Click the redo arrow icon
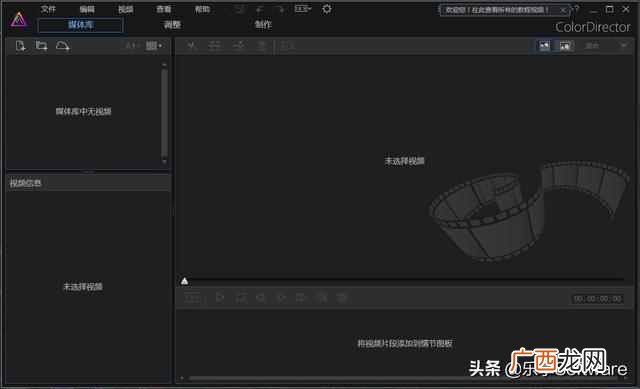Viewport: 640px width, 389px height. pos(281,9)
